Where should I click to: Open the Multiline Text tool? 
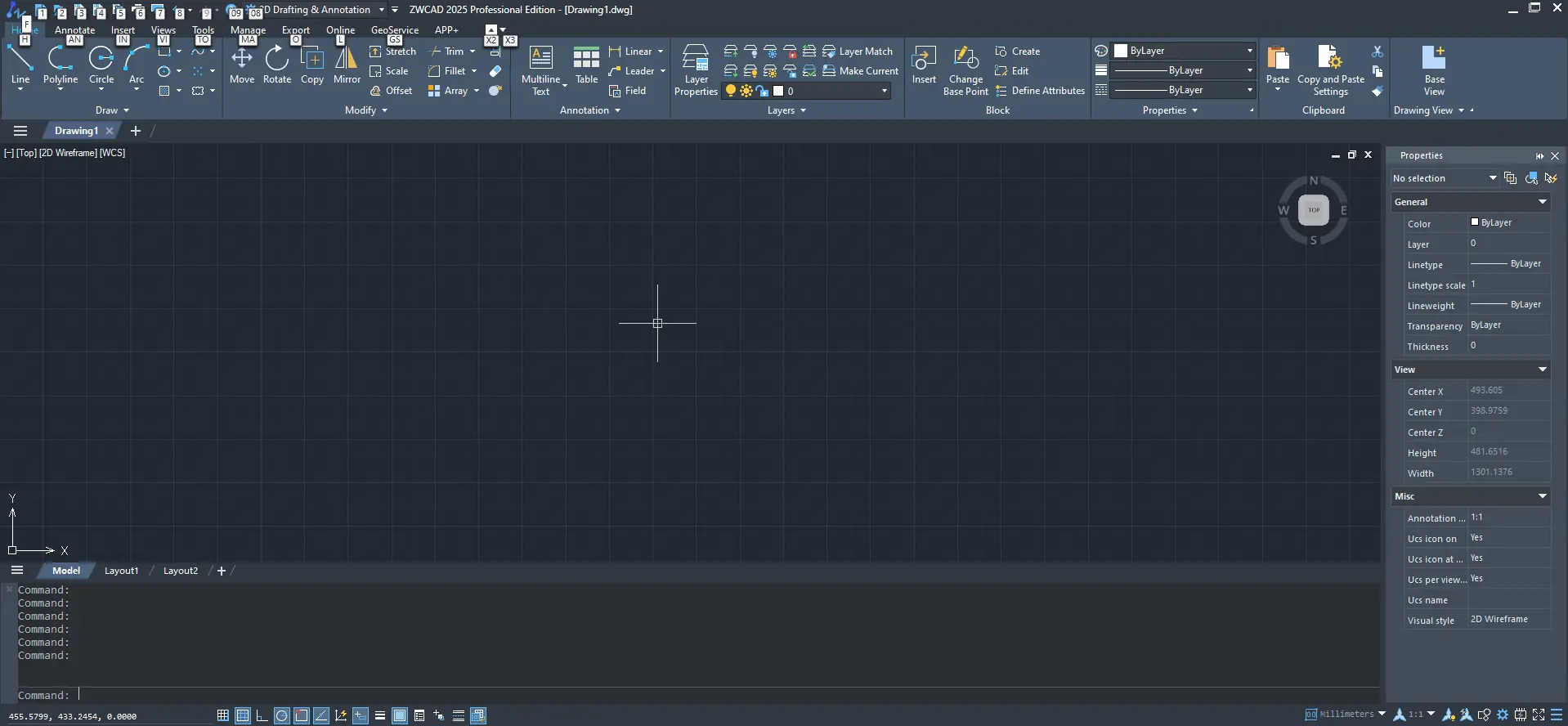541,70
